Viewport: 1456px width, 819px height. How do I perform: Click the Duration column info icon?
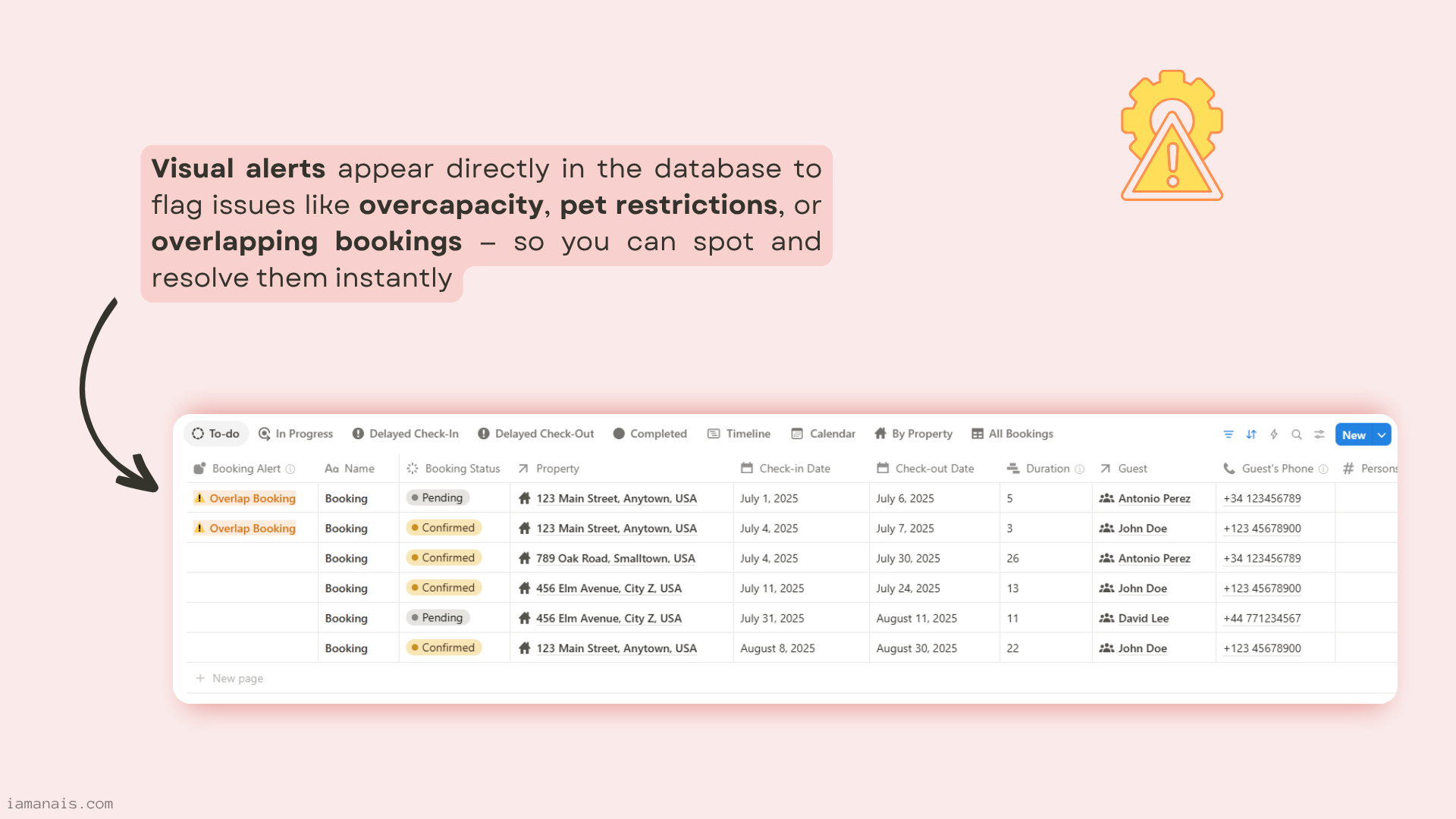1080,469
